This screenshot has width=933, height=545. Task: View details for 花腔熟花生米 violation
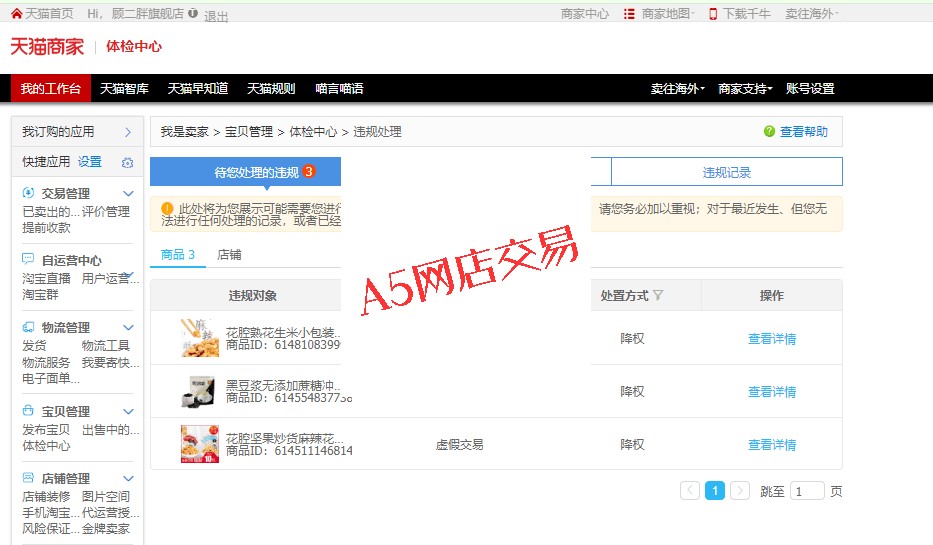[772, 339]
